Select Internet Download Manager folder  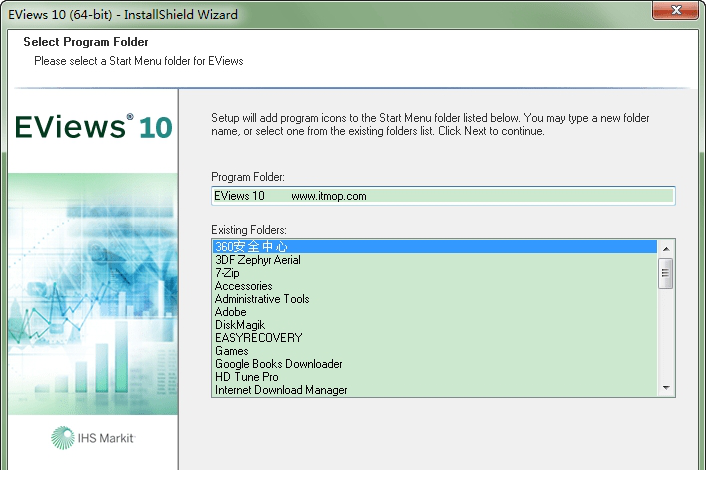pyautogui.click(x=434, y=390)
